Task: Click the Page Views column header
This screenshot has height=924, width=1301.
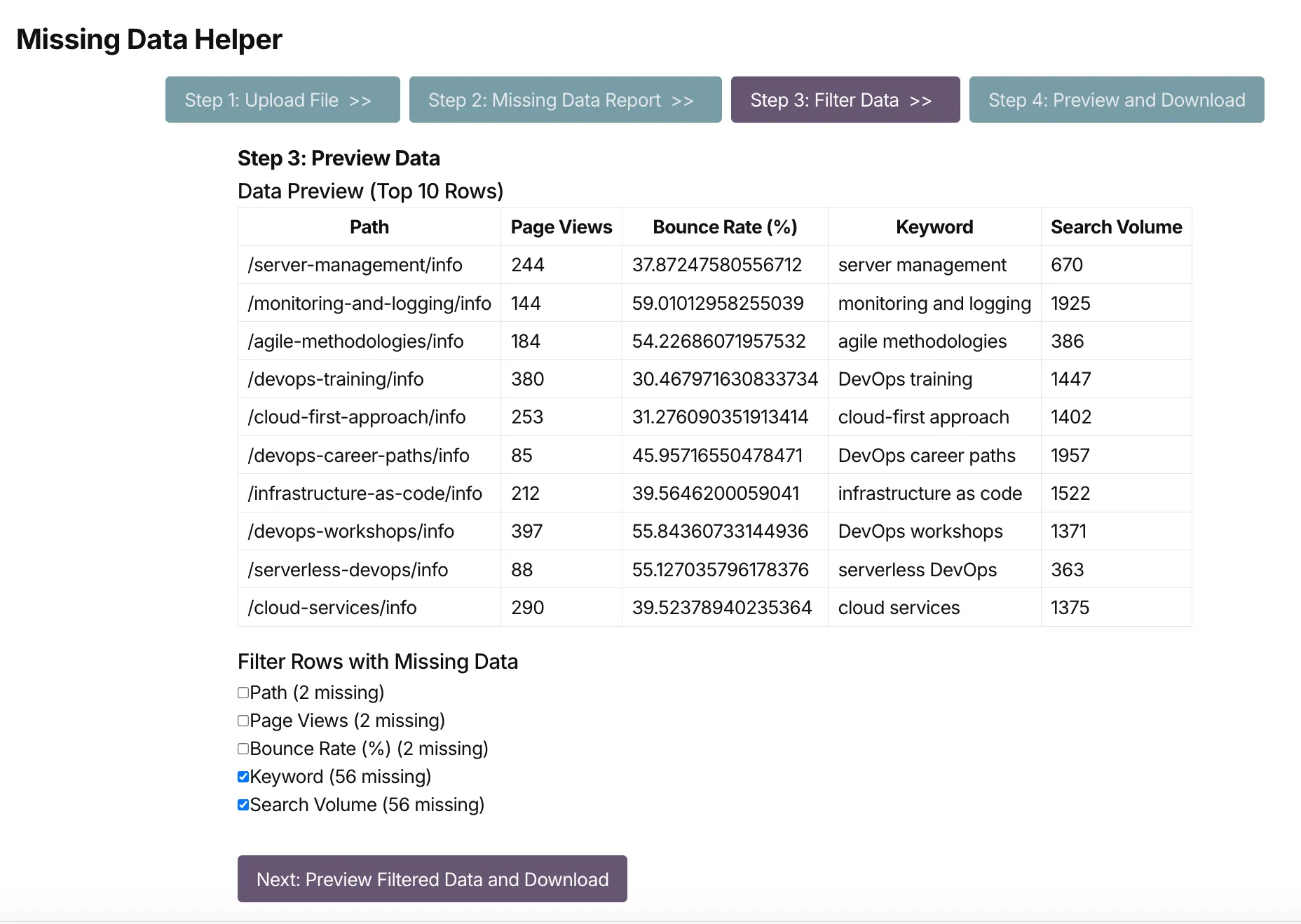Action: [561, 226]
